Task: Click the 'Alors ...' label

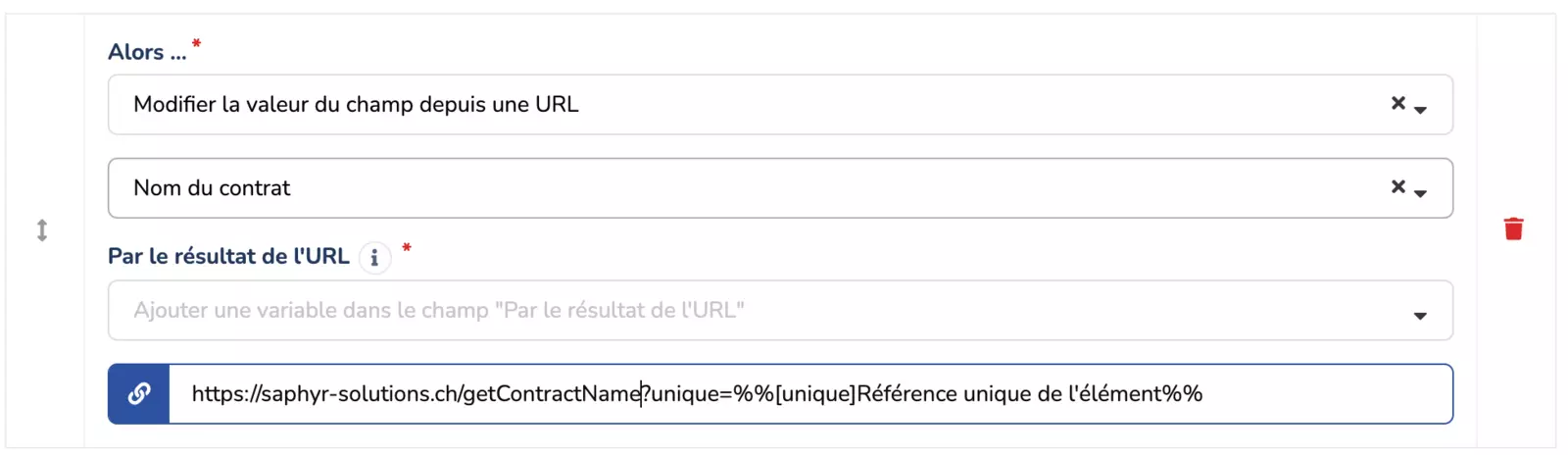Action: 147,52
